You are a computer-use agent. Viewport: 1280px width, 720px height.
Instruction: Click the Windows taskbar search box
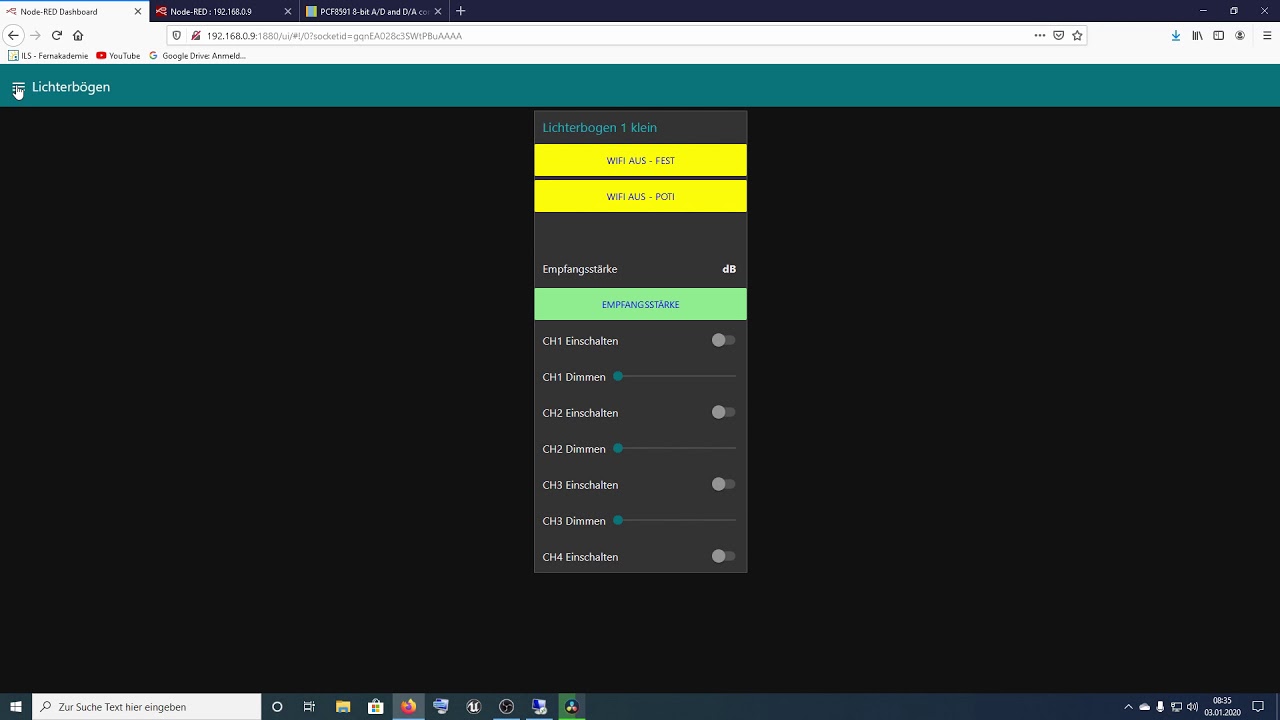click(147, 707)
